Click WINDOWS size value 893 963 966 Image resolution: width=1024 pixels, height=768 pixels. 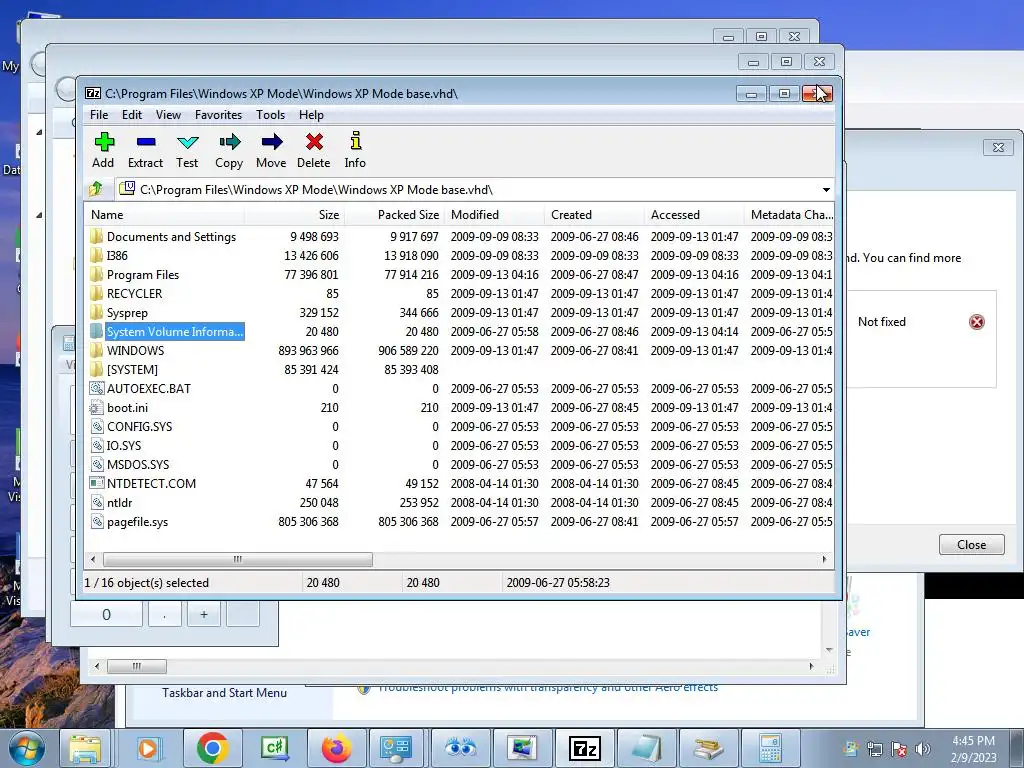[x=308, y=351]
